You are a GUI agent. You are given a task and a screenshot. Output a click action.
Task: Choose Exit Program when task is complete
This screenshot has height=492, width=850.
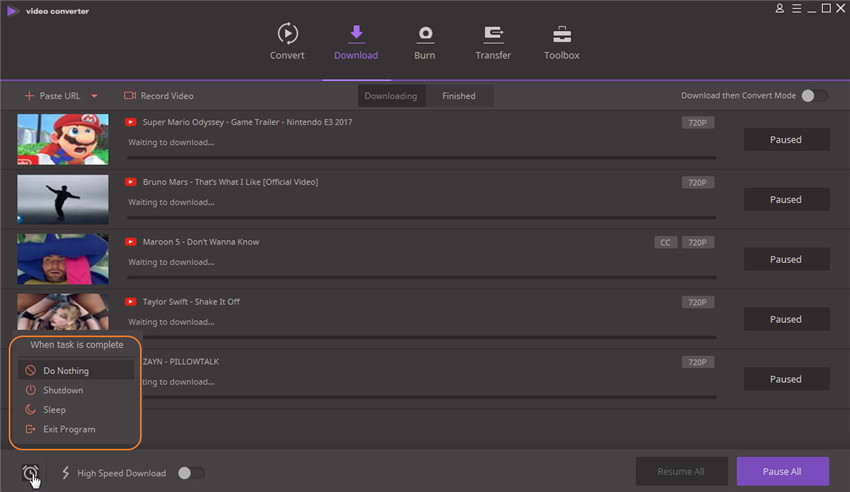pyautogui.click(x=76, y=429)
